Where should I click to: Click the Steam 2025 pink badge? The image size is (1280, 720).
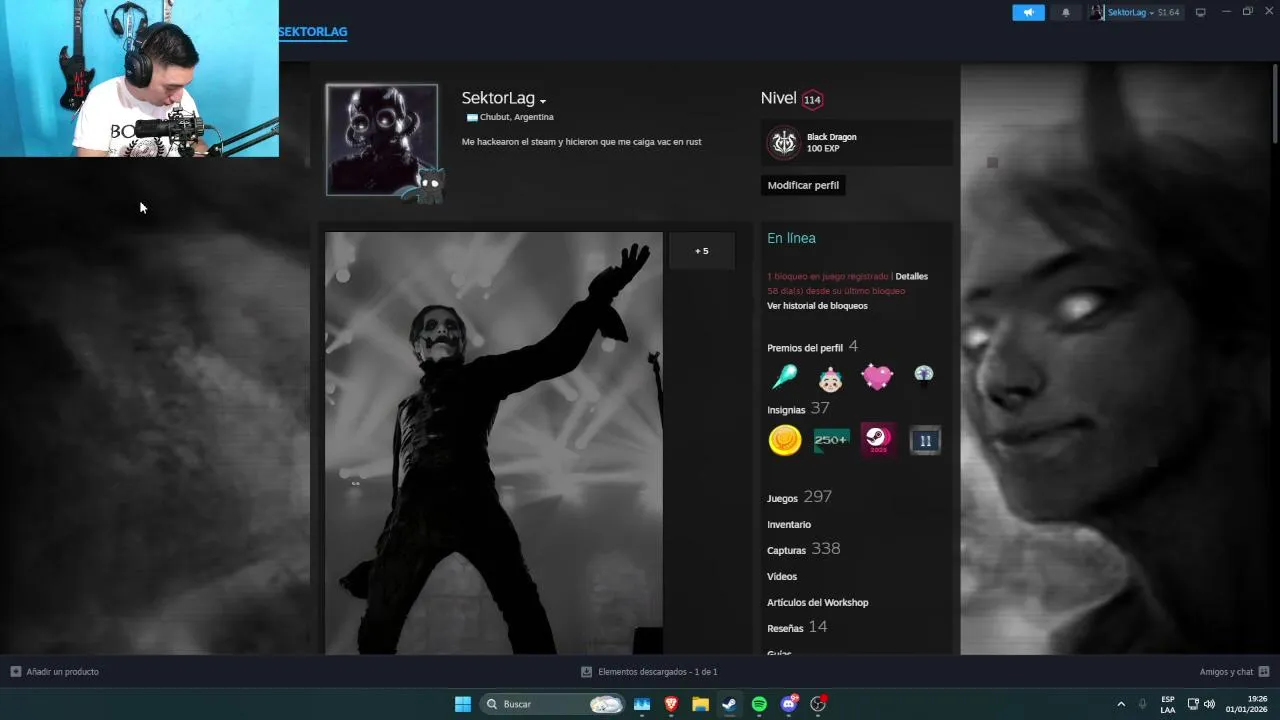click(x=878, y=440)
